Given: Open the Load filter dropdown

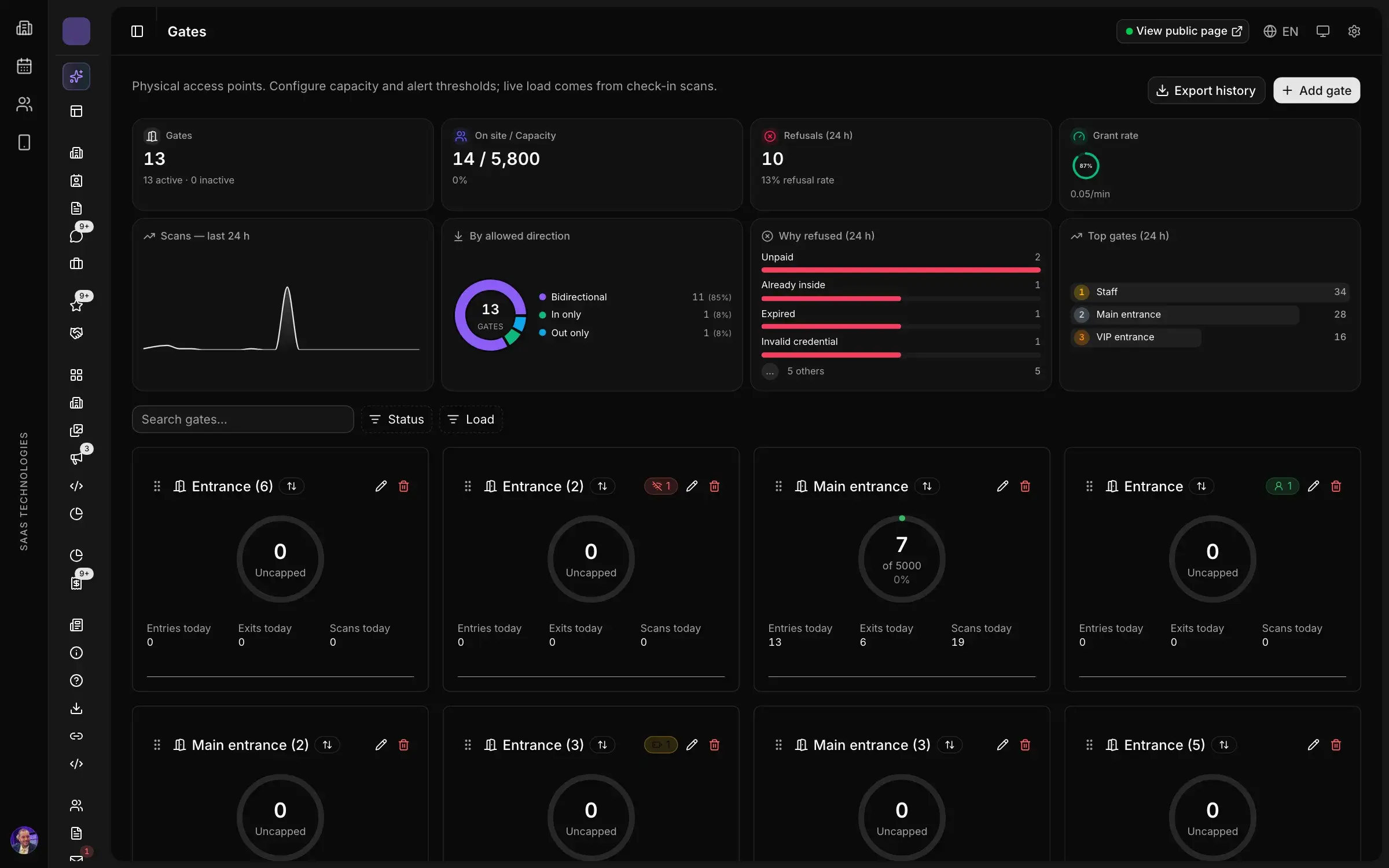Looking at the screenshot, I should point(471,419).
